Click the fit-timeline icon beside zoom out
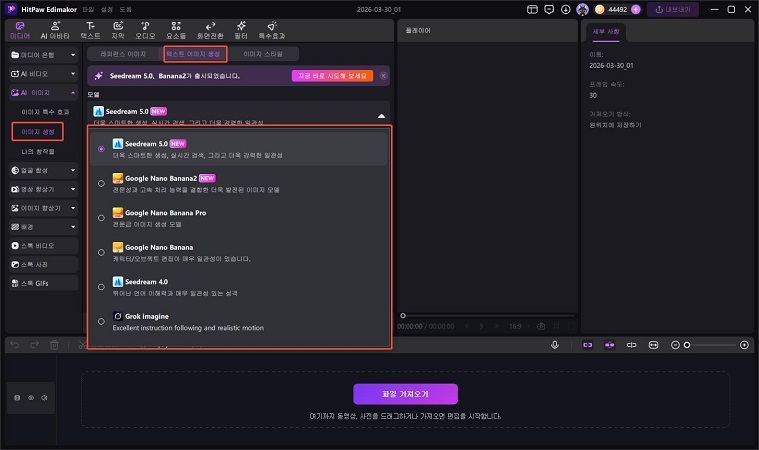The image size is (759, 450). click(653, 345)
